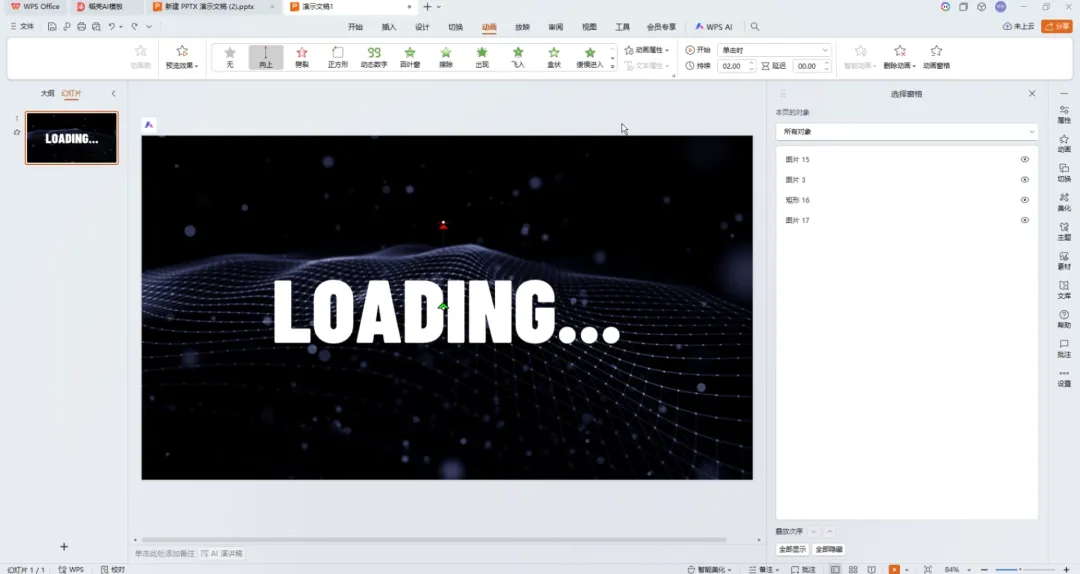Click the 全部显示 button
Viewport: 1080px width, 574px height.
click(792, 549)
